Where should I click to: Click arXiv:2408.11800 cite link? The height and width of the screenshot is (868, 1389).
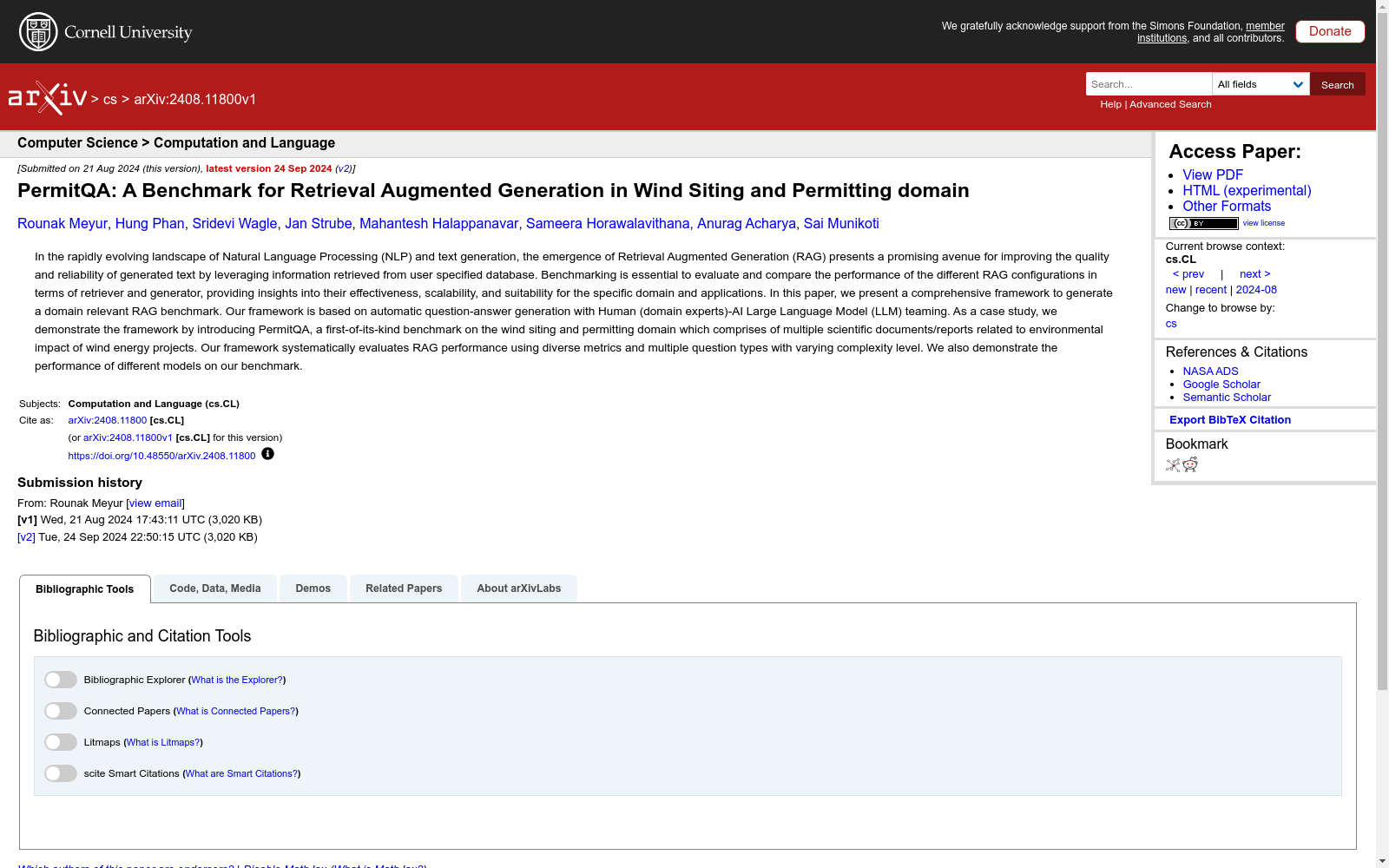[x=108, y=420]
